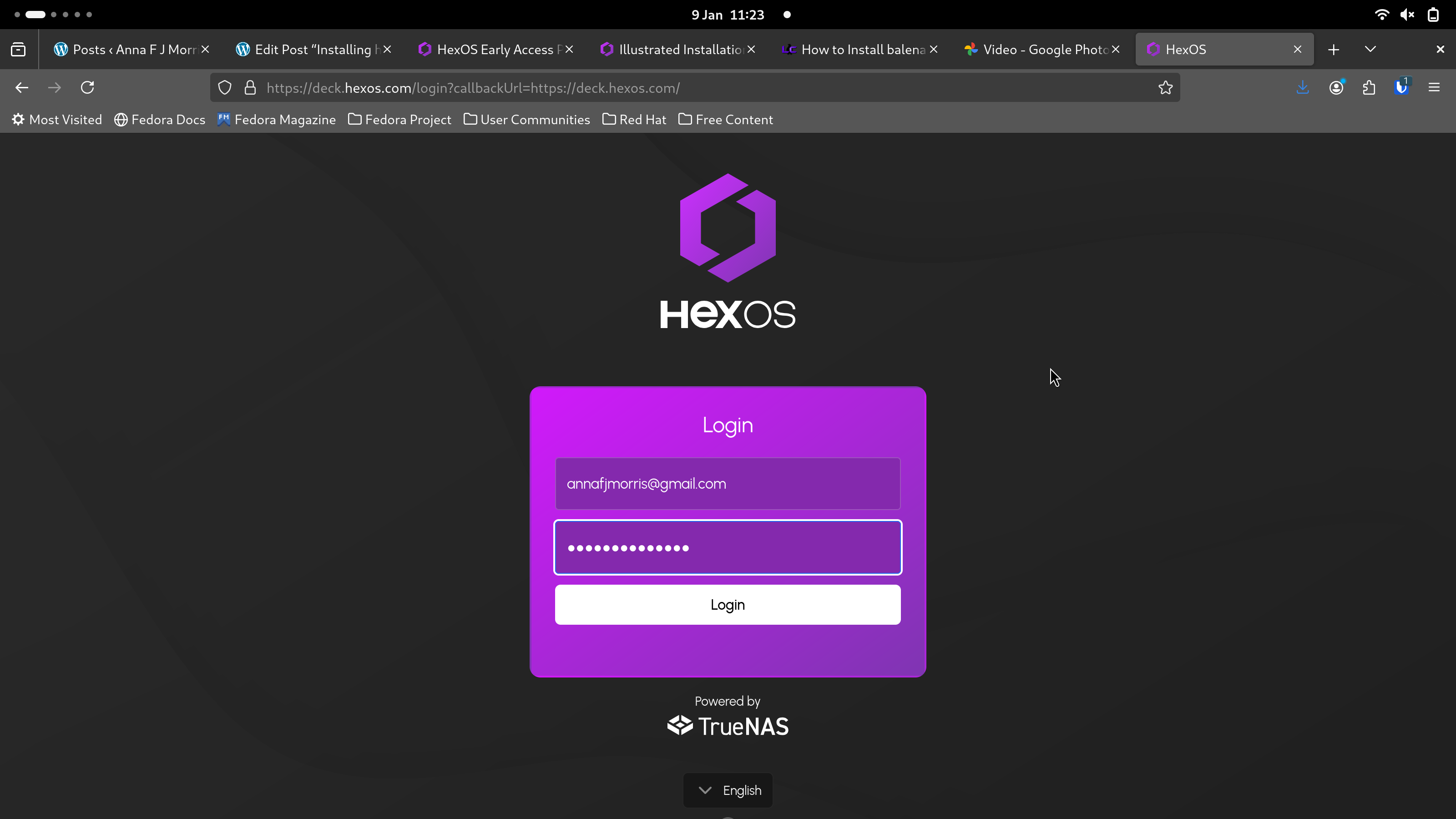
Task: Reload the current page
Action: (87, 88)
